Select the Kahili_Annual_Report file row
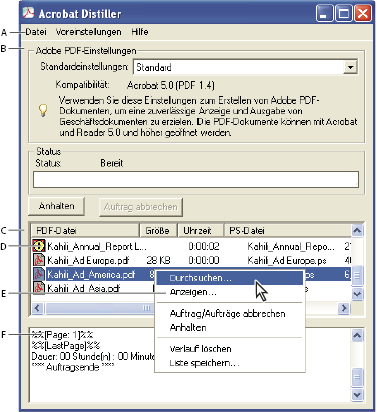The image size is (377, 412). click(191, 246)
